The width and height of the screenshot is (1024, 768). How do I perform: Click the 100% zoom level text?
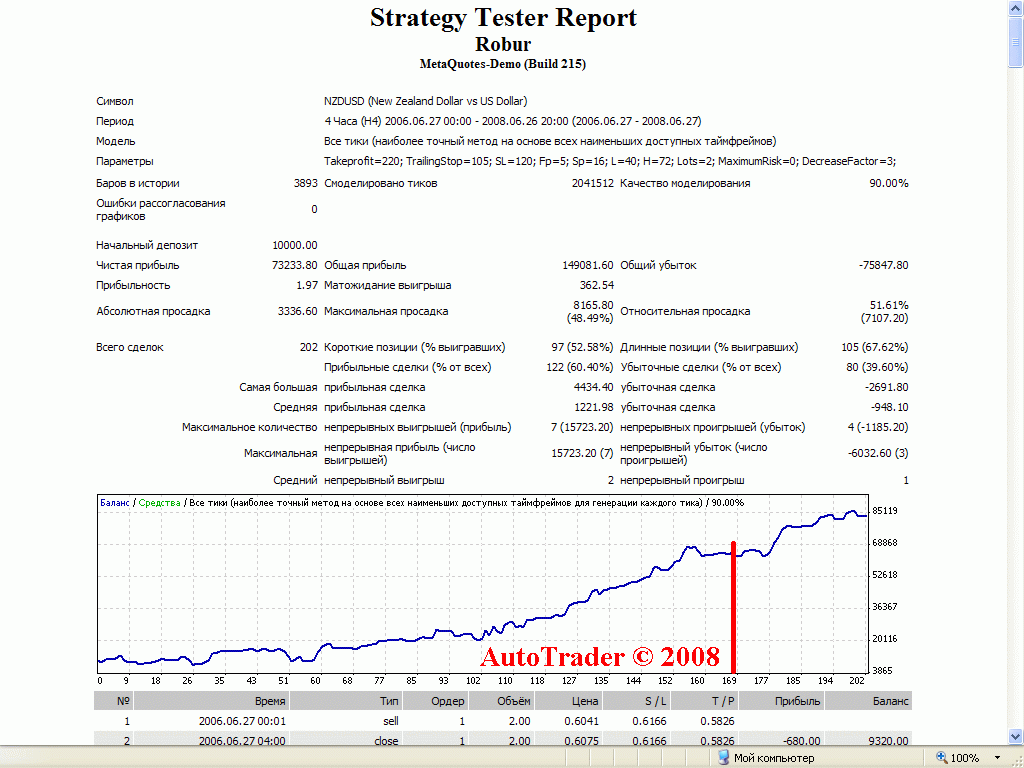tap(965, 758)
